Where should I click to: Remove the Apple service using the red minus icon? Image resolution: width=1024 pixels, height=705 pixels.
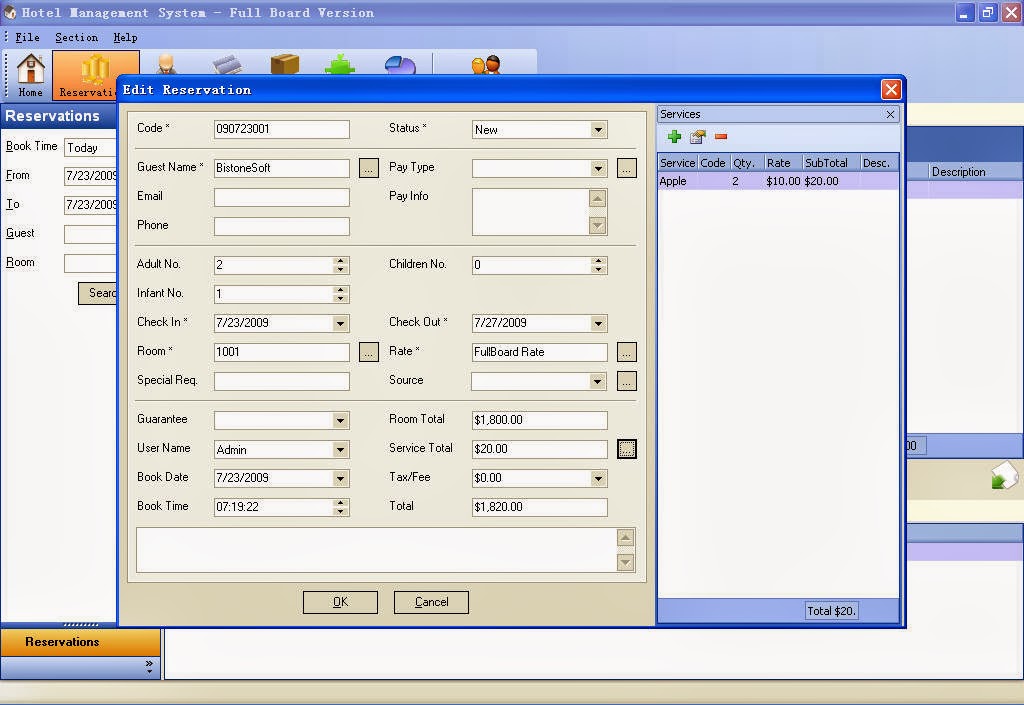pos(721,136)
